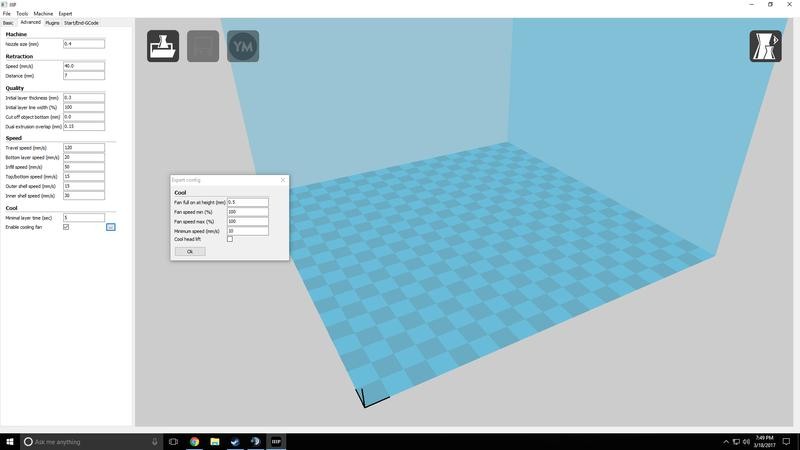Click the YM share icon

click(243, 46)
